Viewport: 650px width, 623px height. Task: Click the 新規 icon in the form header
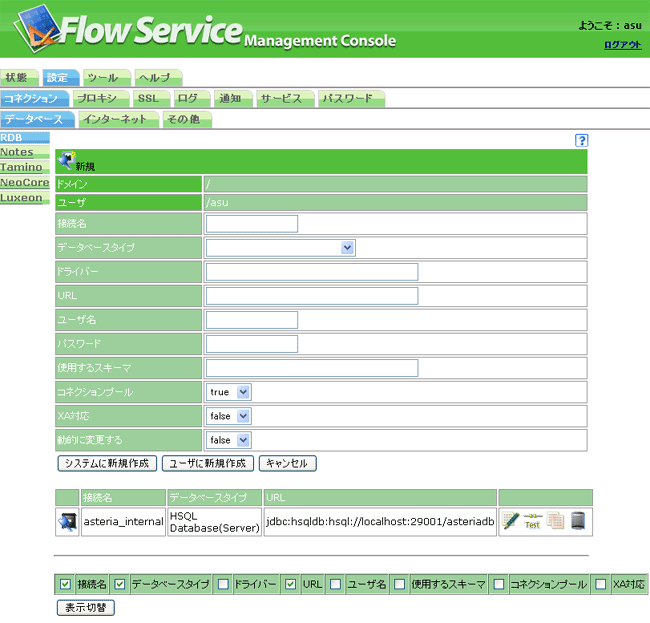[67, 161]
